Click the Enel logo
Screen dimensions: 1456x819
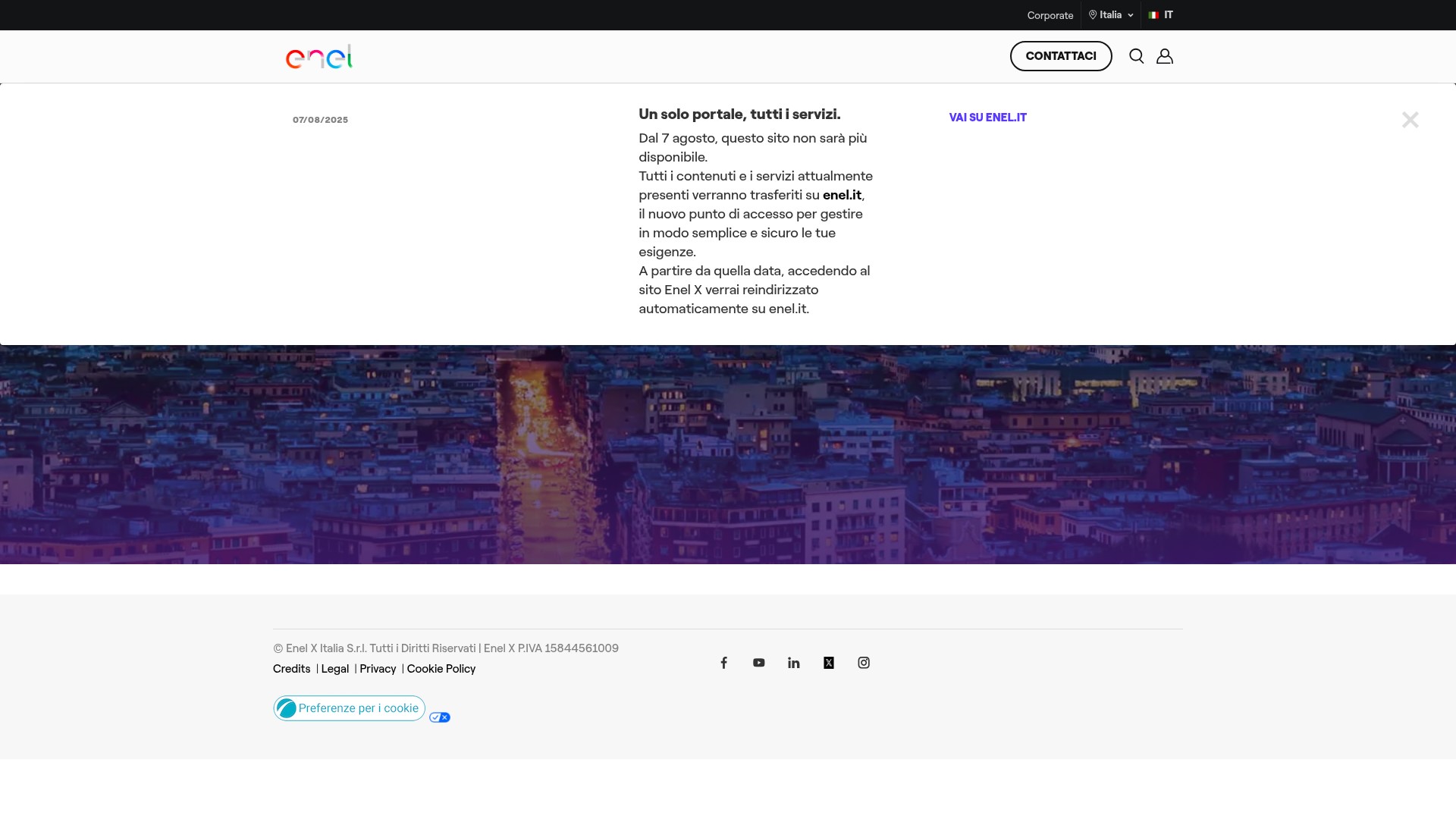(319, 57)
